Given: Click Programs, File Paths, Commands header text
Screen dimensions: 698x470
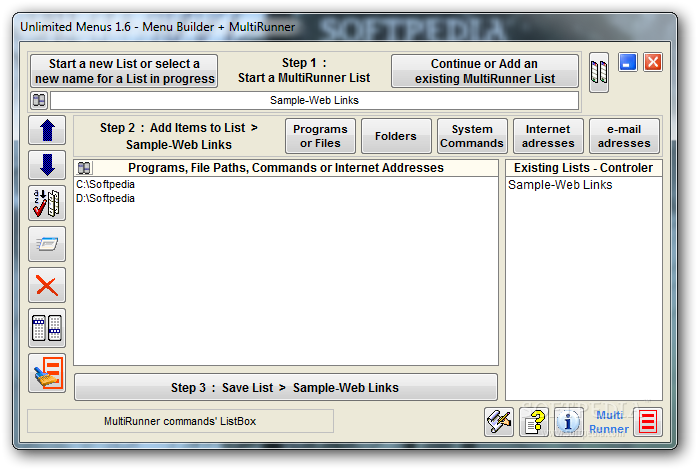Looking at the screenshot, I should click(286, 168).
